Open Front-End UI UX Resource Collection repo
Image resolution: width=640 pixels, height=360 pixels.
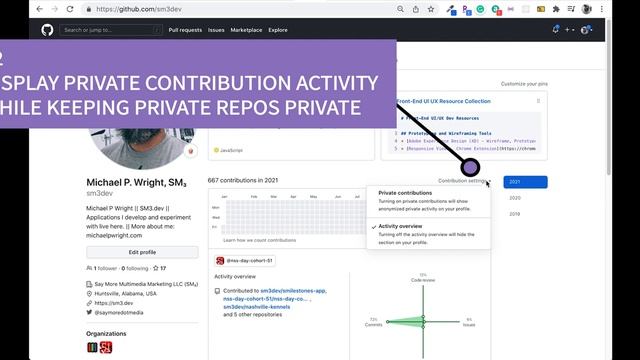(444, 101)
